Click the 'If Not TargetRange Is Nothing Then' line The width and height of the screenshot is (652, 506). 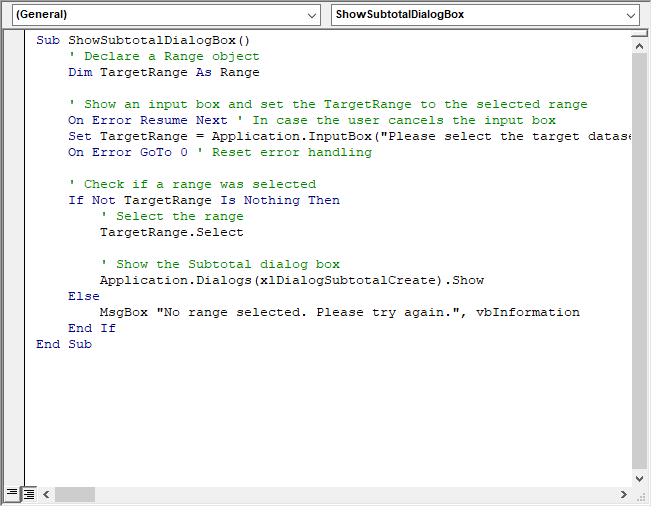point(204,200)
